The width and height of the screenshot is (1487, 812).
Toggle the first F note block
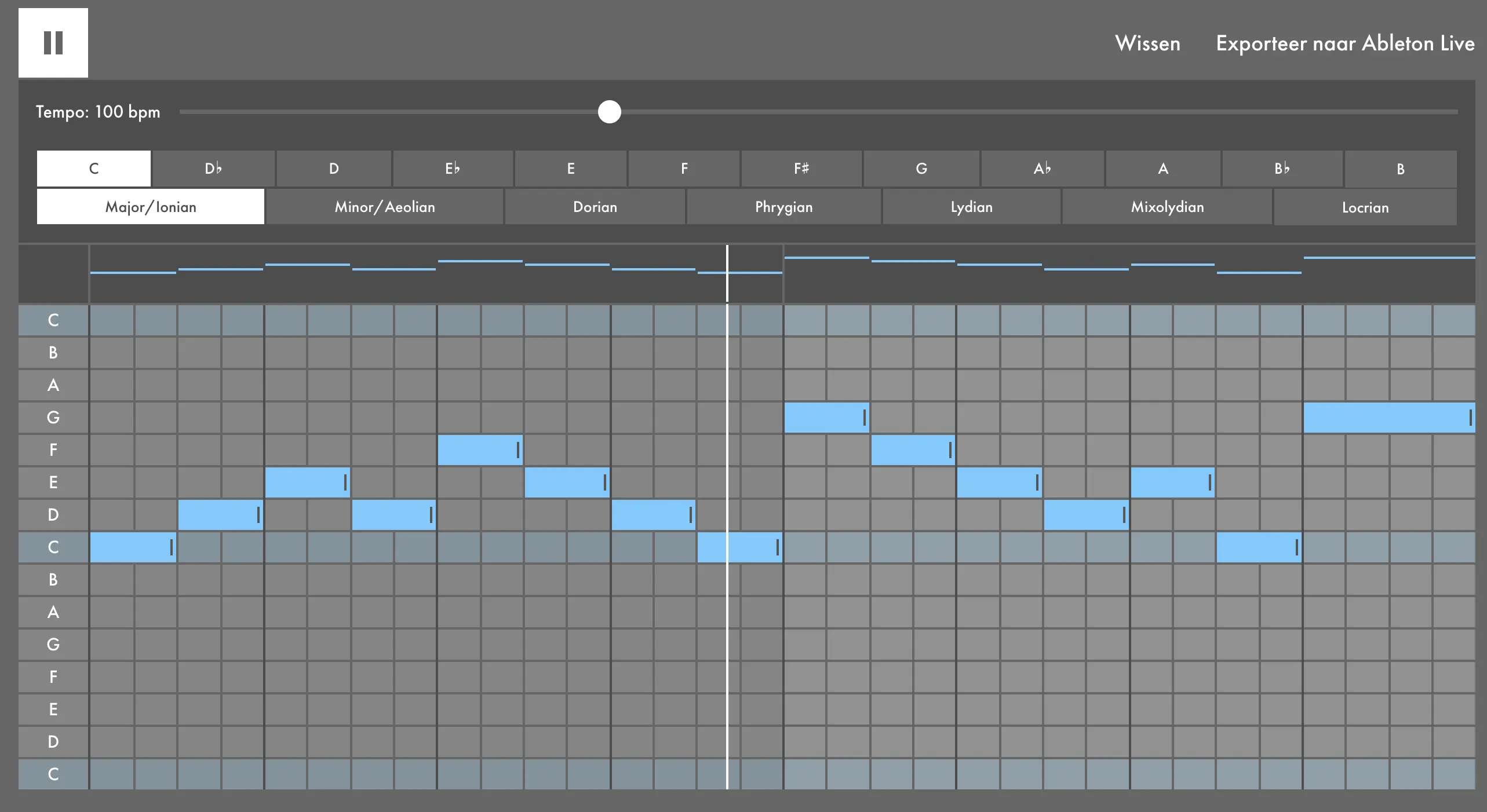[478, 450]
